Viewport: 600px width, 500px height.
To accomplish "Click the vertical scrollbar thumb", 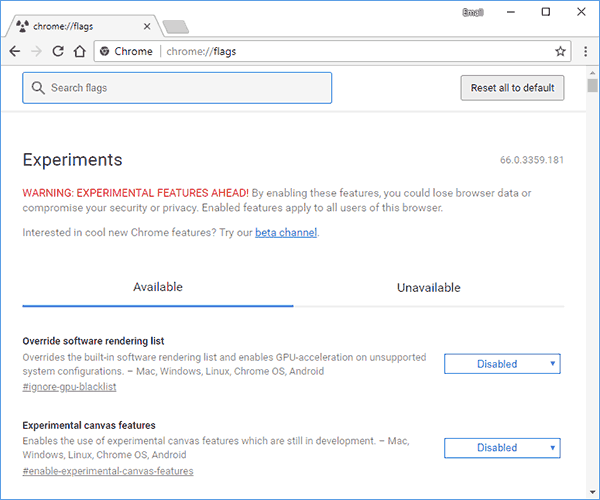I will point(592,85).
